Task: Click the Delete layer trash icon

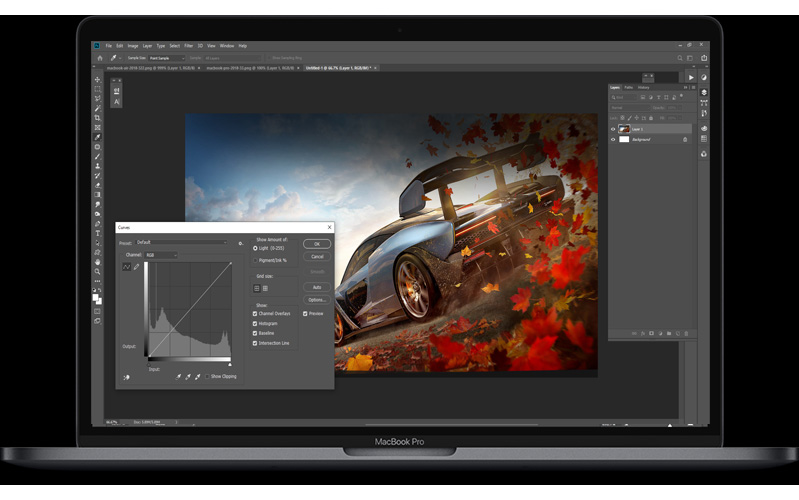Action: (686, 333)
